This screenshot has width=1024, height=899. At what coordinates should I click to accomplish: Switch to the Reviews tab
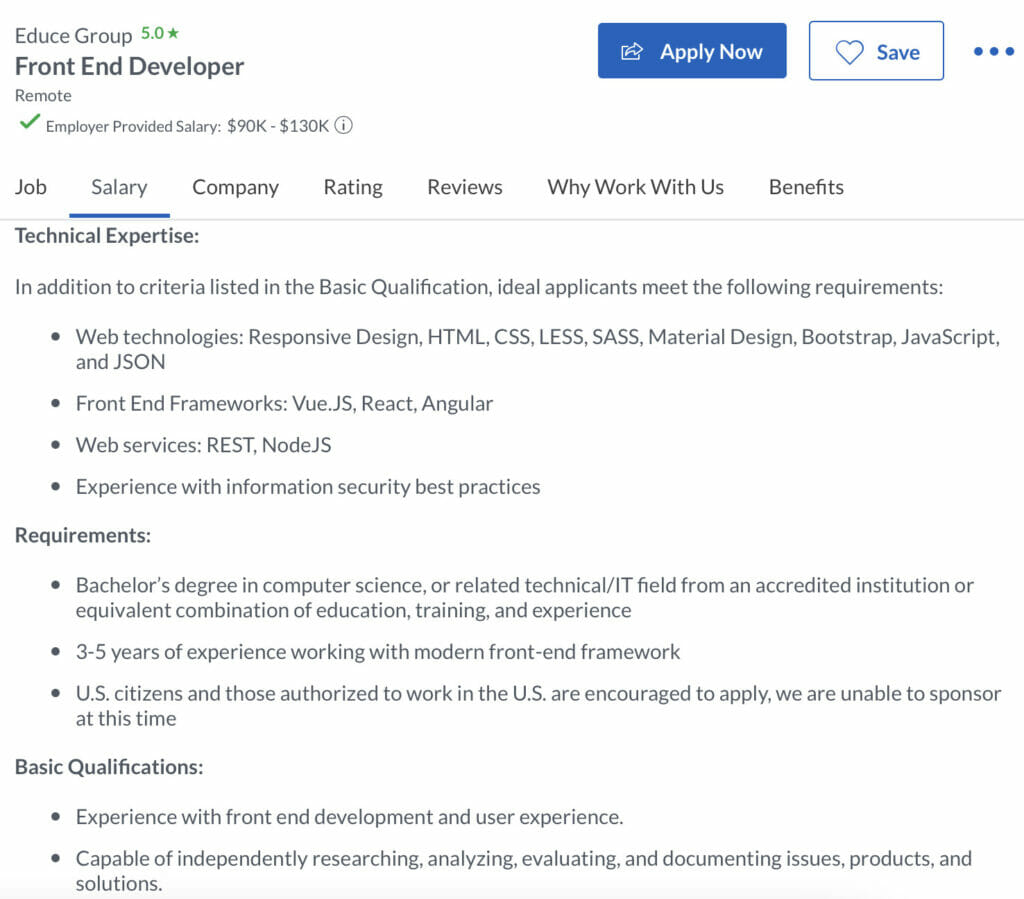[x=464, y=187]
